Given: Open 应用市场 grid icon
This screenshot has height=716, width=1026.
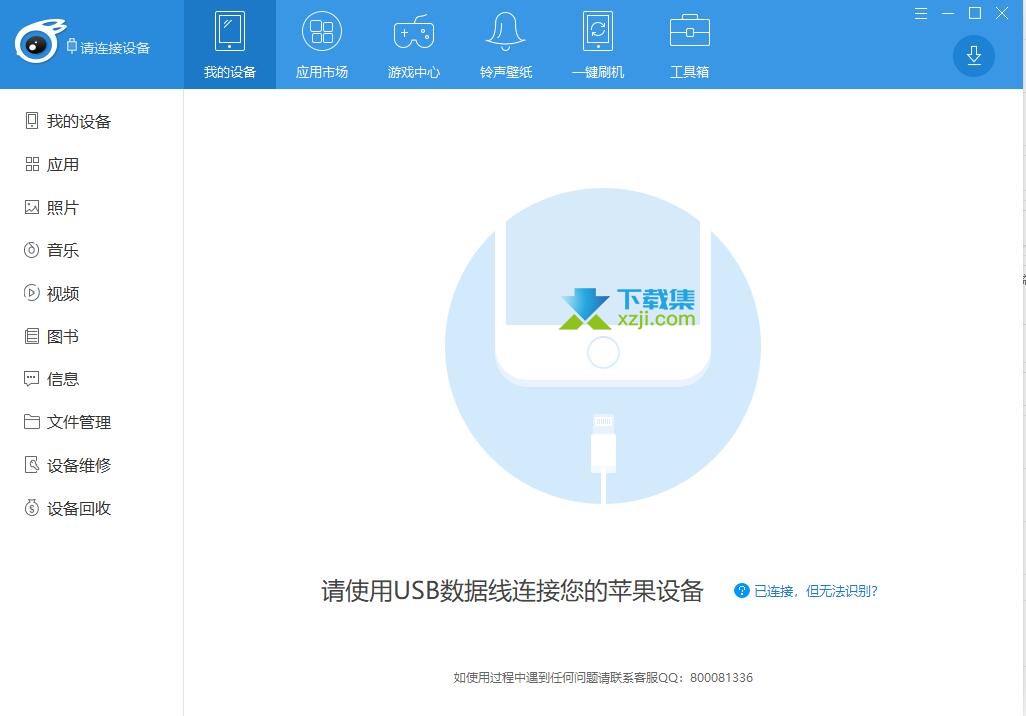Looking at the screenshot, I should click(322, 31).
